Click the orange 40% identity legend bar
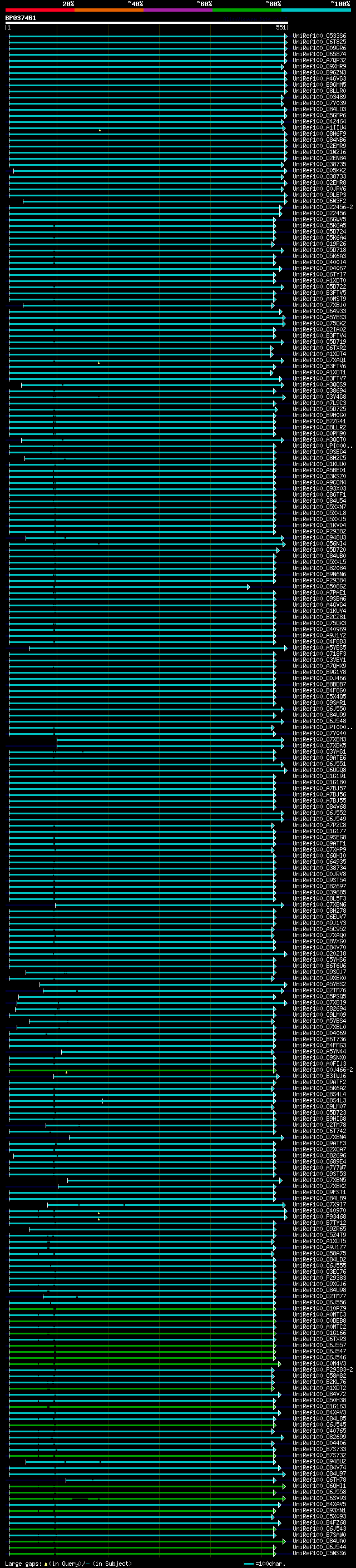 109,10
